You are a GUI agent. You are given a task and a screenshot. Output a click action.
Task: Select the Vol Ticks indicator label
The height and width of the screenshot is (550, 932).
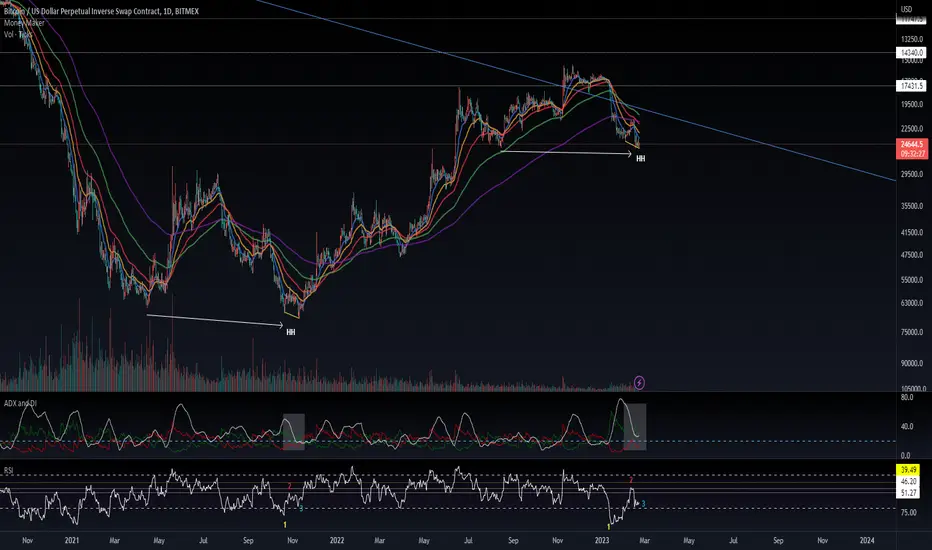point(18,34)
